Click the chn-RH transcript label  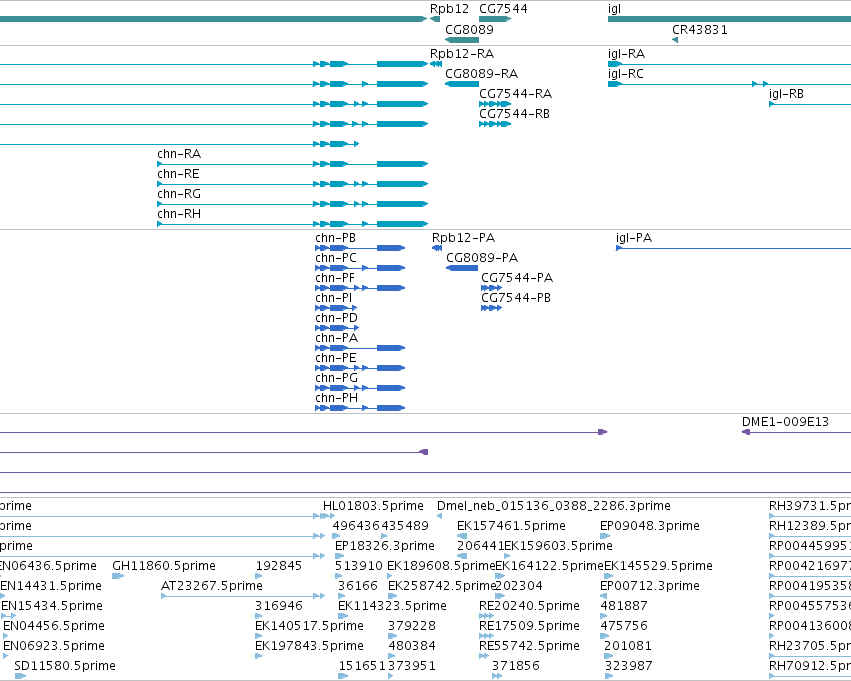point(179,214)
